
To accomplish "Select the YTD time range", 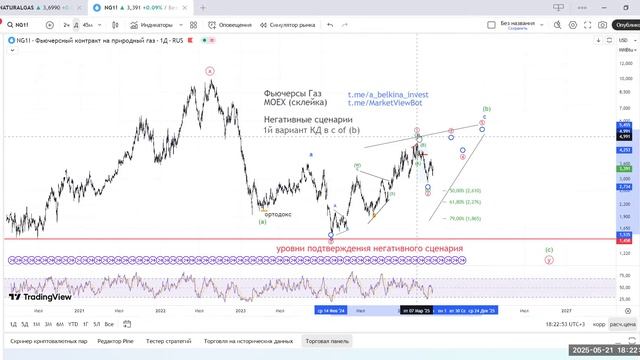I will tap(73, 324).
